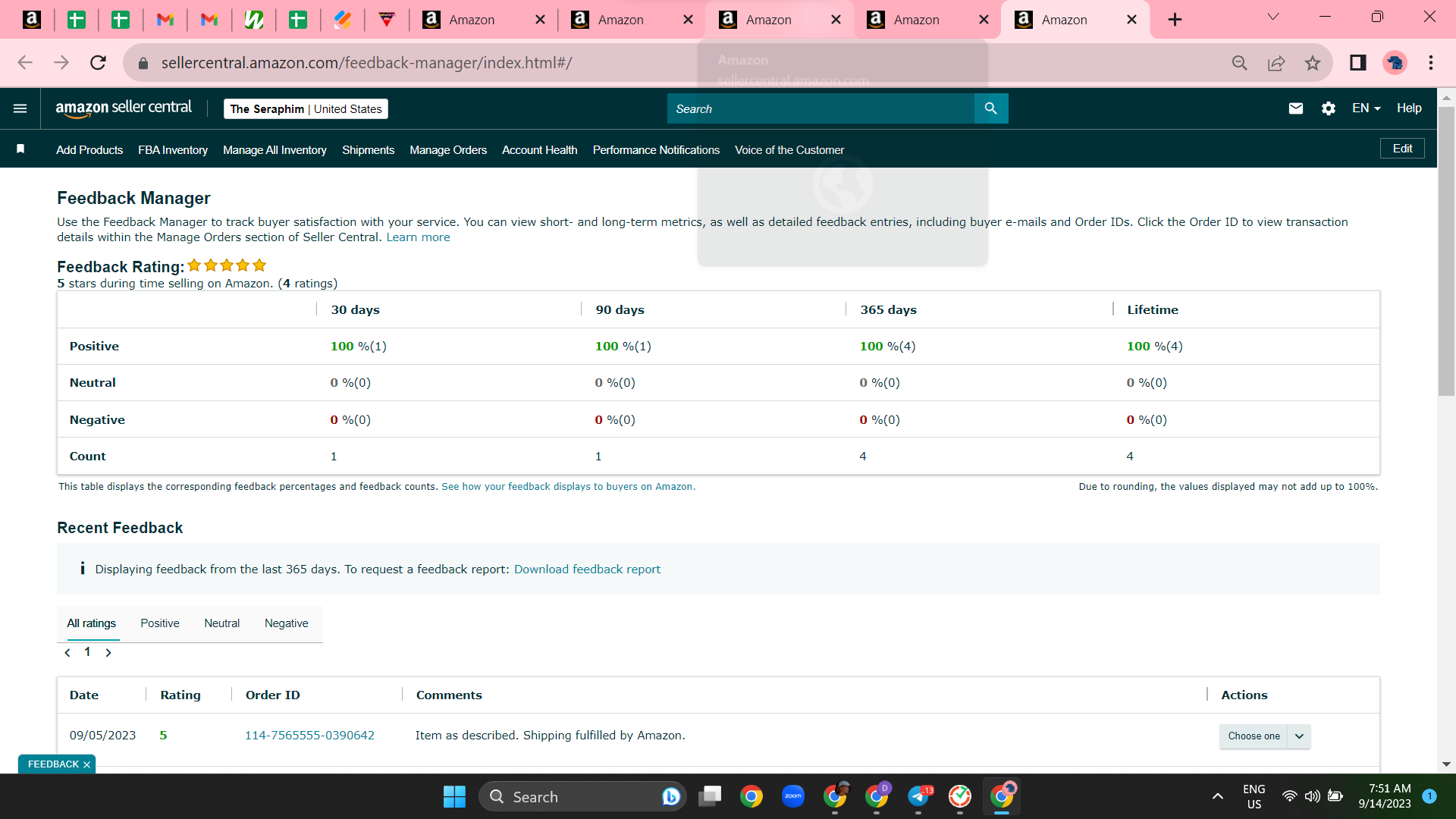This screenshot has height=819, width=1456.
Task: Click the scrollbar down arrow
Action: pos(1446,764)
